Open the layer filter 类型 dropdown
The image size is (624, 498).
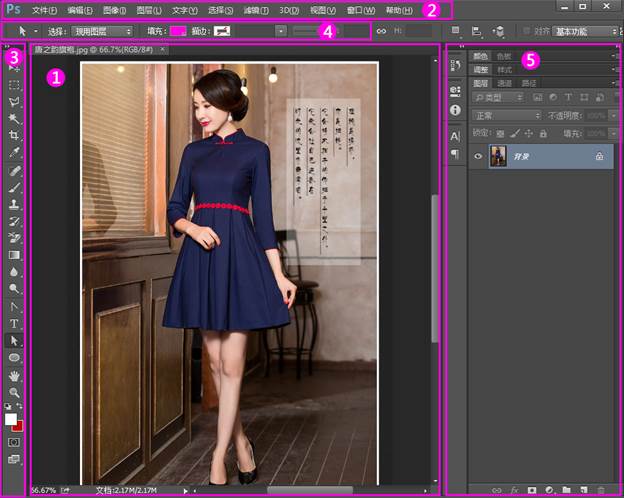[x=498, y=97]
